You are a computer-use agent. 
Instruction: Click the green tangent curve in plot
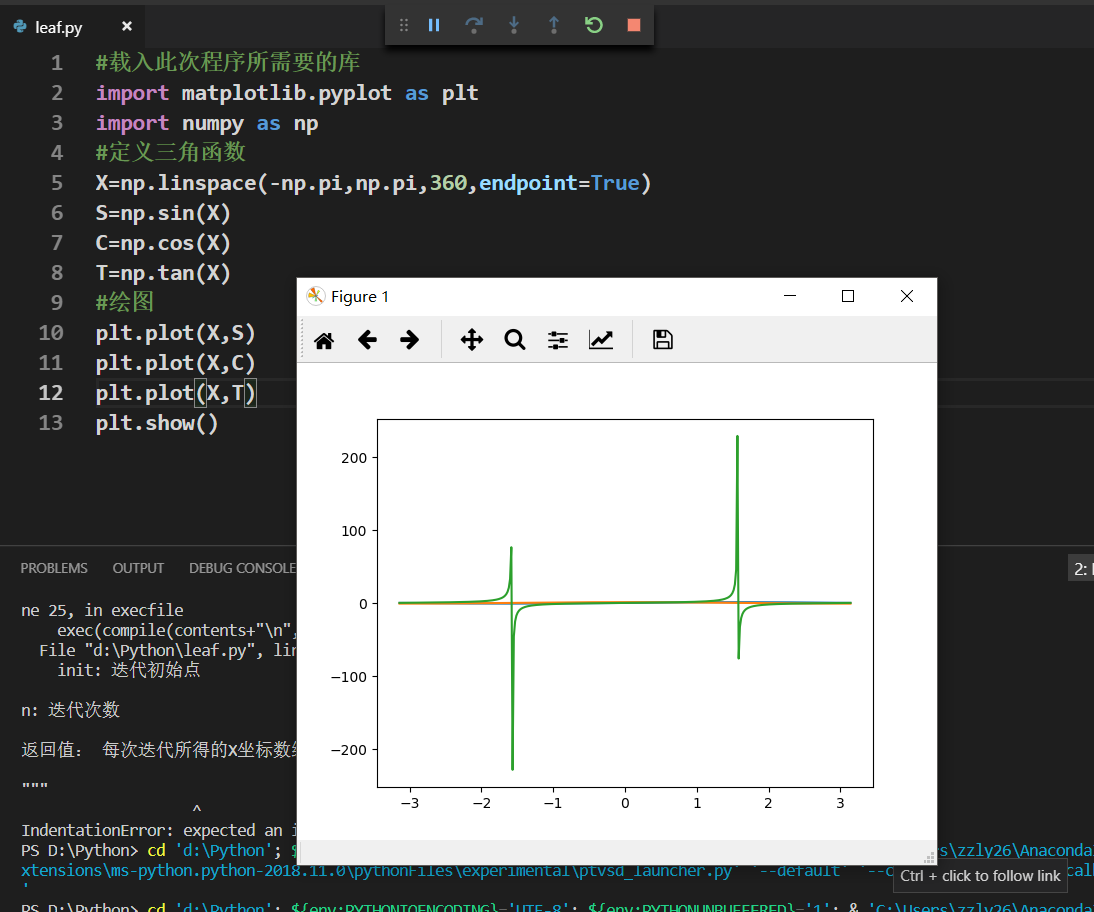[x=737, y=516]
